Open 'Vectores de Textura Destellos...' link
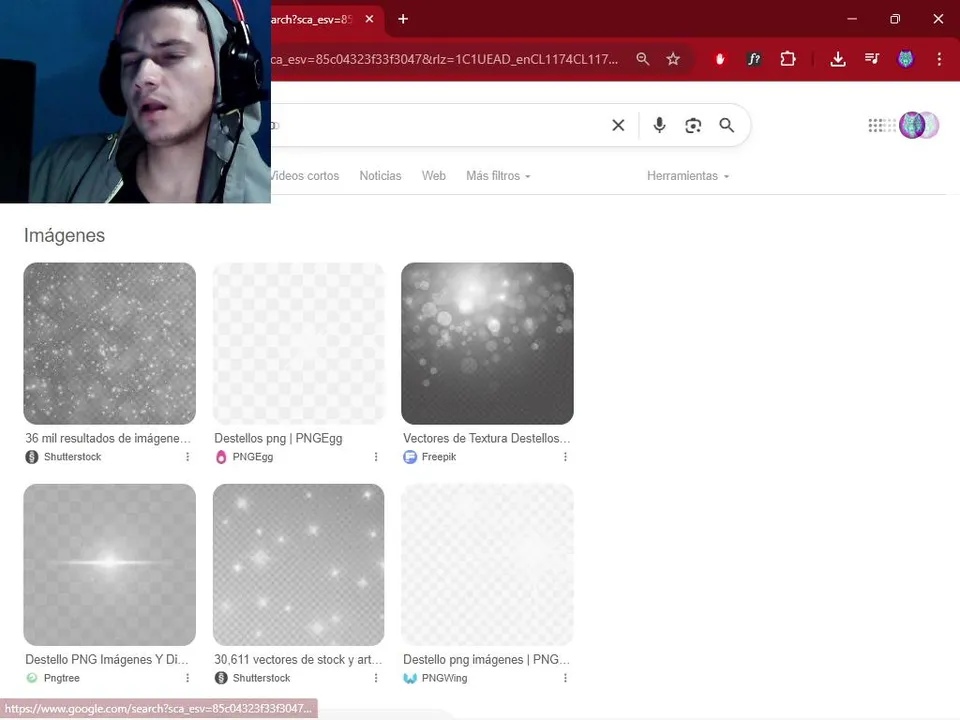960x720 pixels. [487, 438]
